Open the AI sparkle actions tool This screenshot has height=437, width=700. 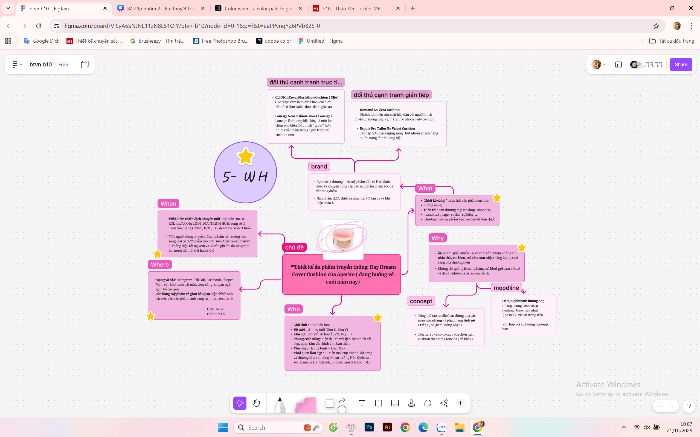[x=444, y=404]
